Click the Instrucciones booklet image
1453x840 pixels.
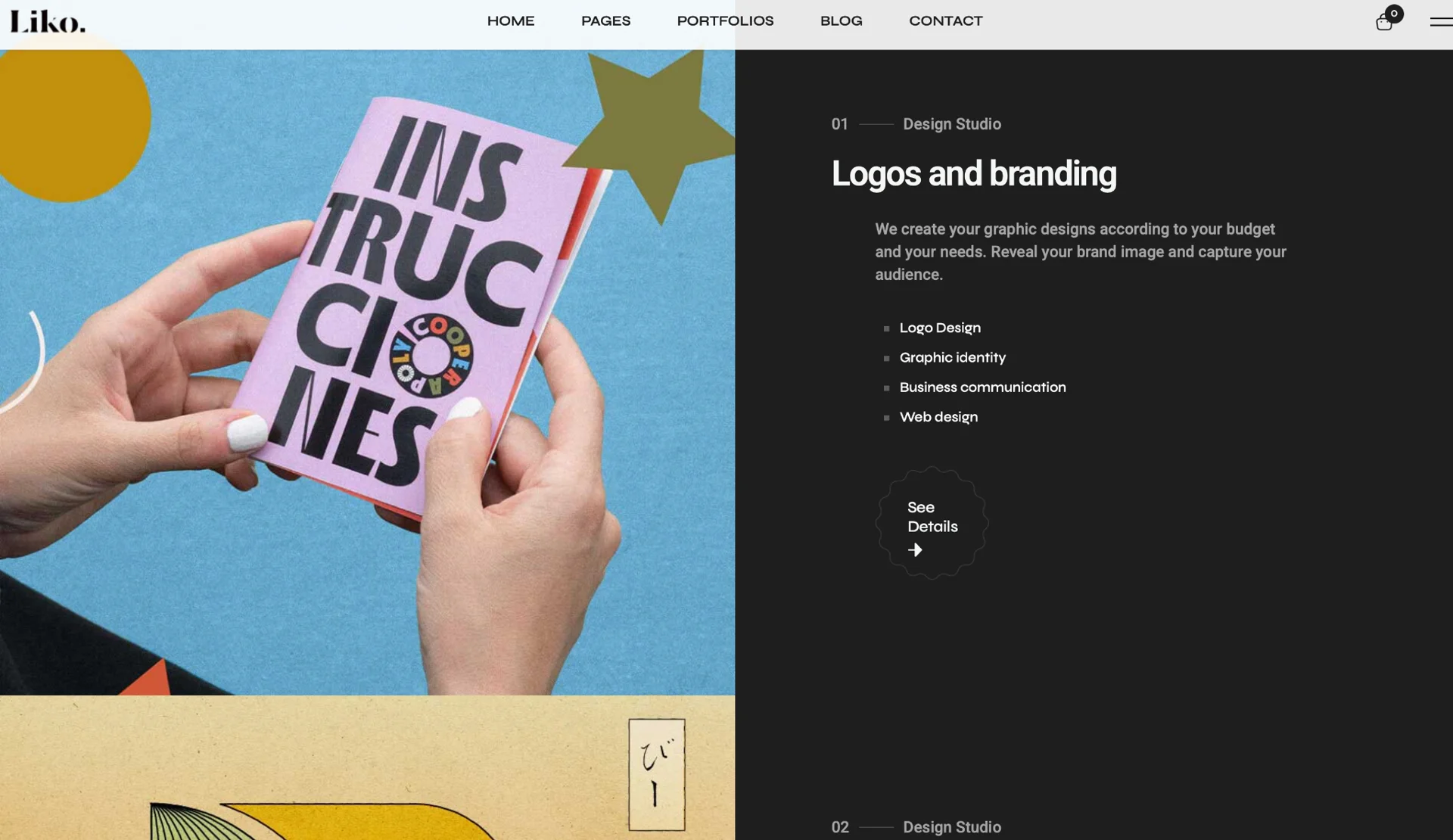367,371
